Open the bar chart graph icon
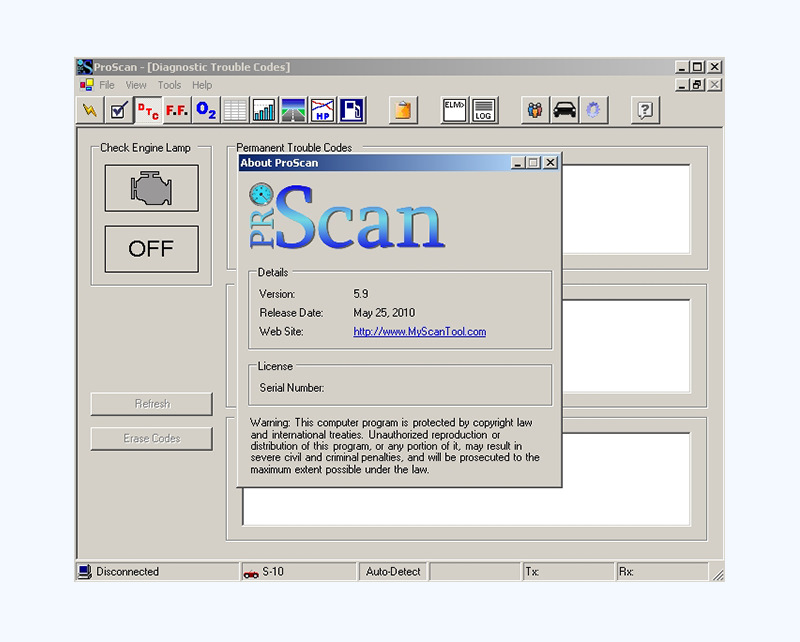Image resolution: width=800 pixels, height=642 pixels. coord(264,110)
